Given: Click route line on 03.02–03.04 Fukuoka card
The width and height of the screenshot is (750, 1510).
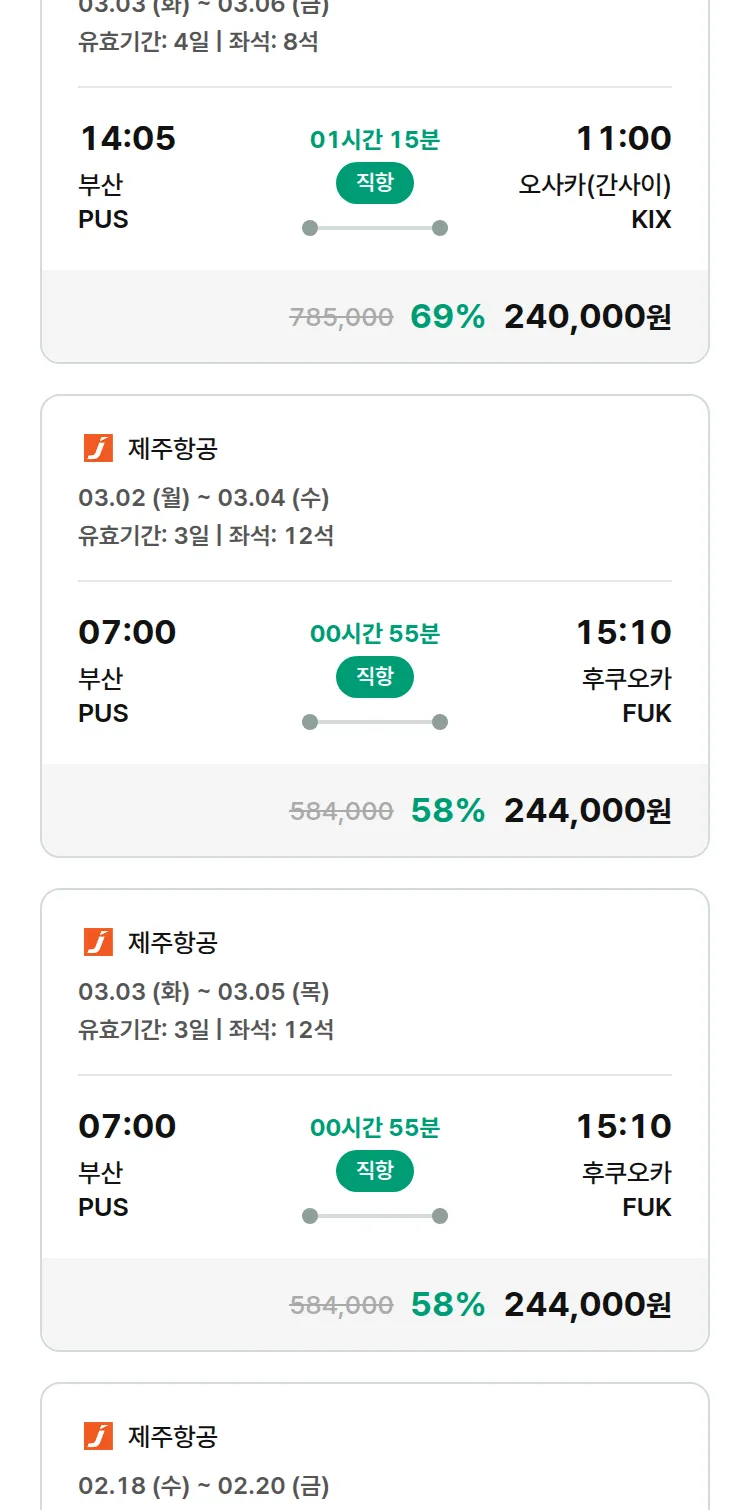Looking at the screenshot, I should (x=375, y=722).
